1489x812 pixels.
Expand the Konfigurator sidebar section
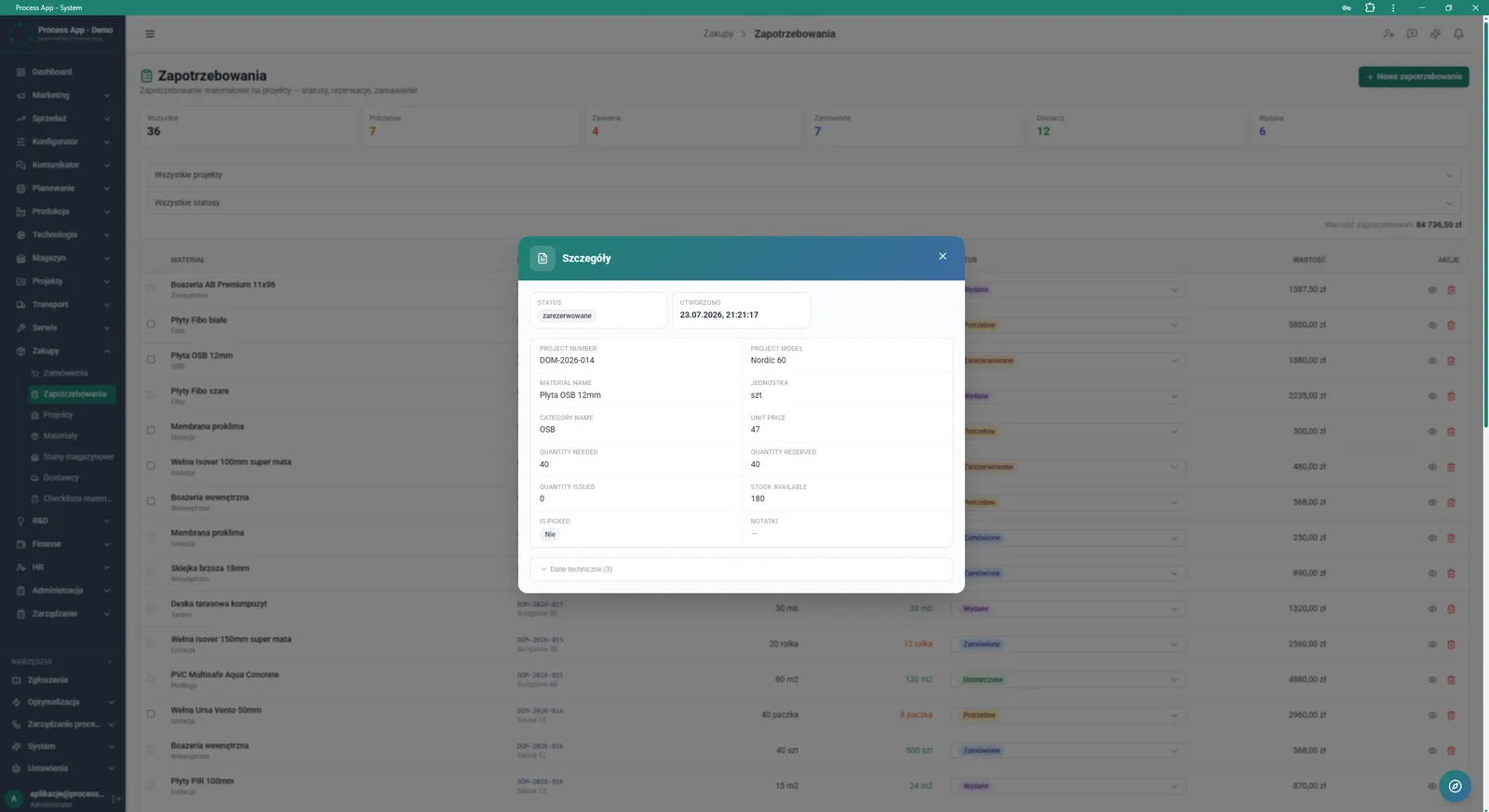click(62, 141)
